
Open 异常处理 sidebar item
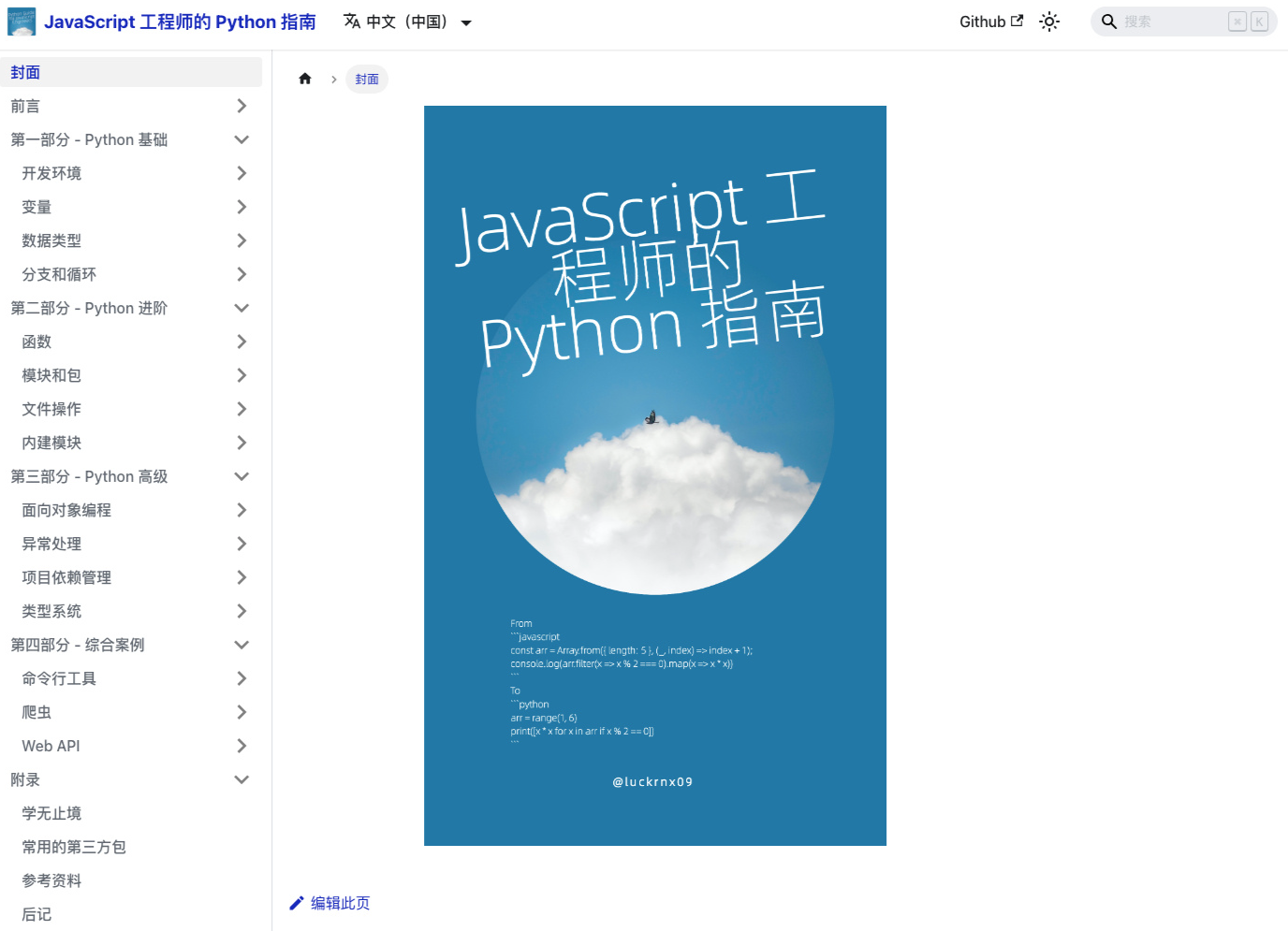(x=51, y=544)
